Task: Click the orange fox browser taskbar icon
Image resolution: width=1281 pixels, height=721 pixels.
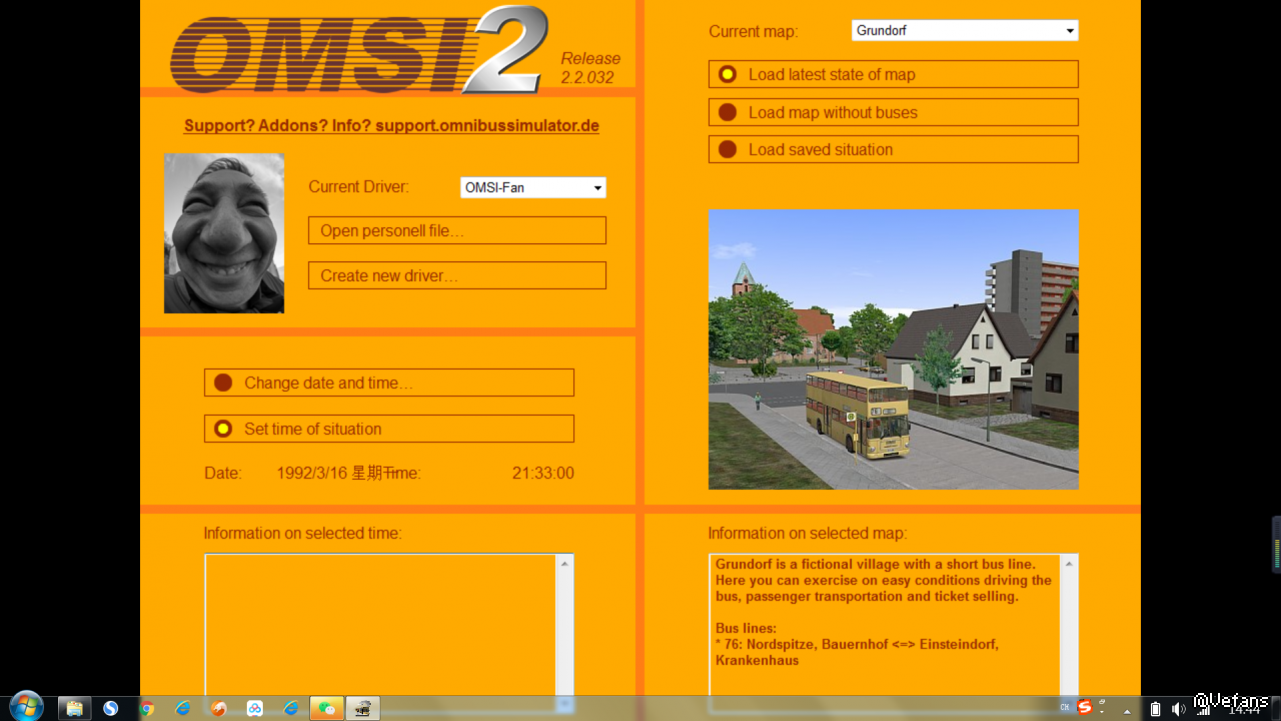Action: click(x=219, y=708)
